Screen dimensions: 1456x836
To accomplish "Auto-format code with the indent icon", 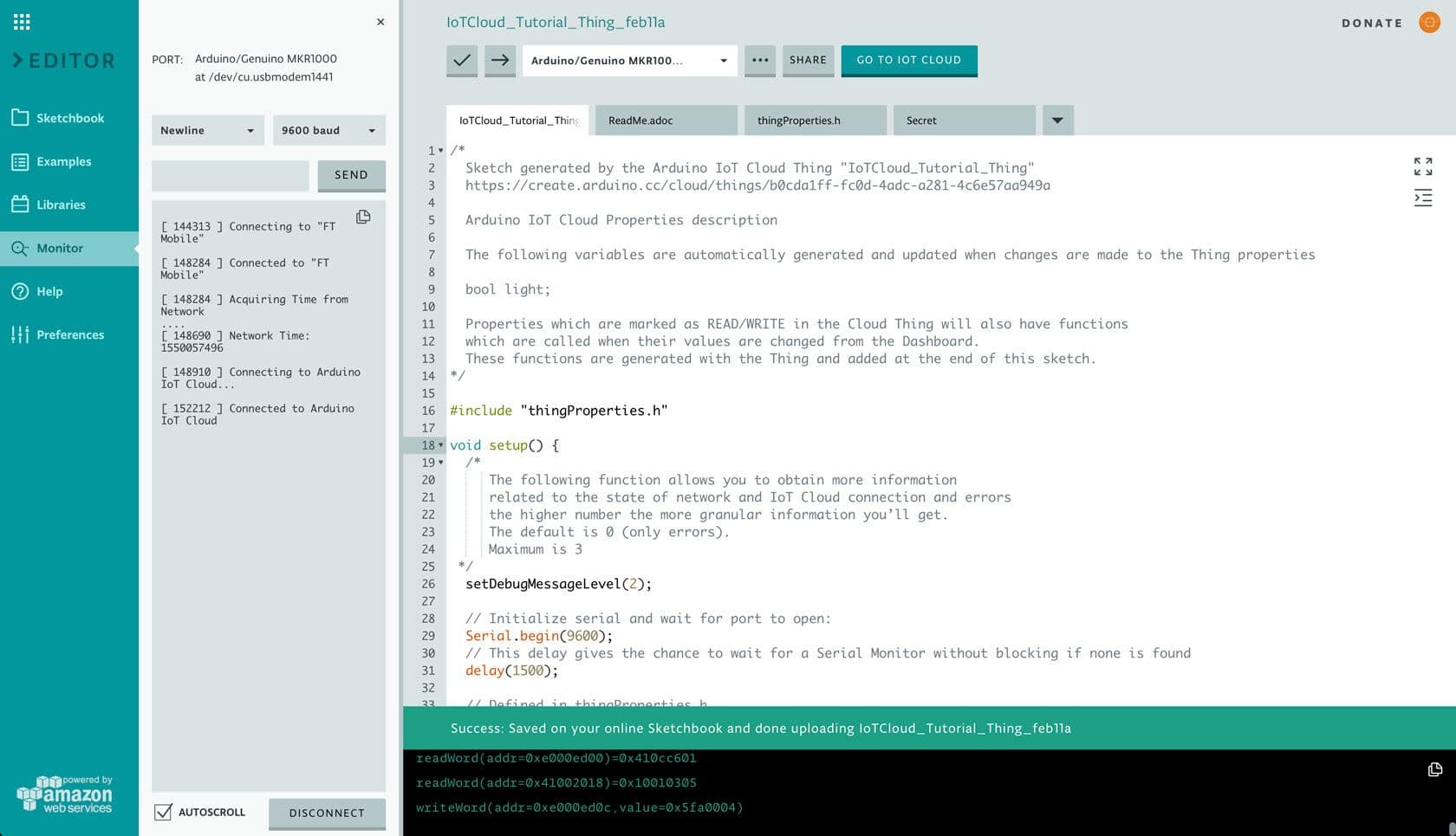I will 1422,198.
